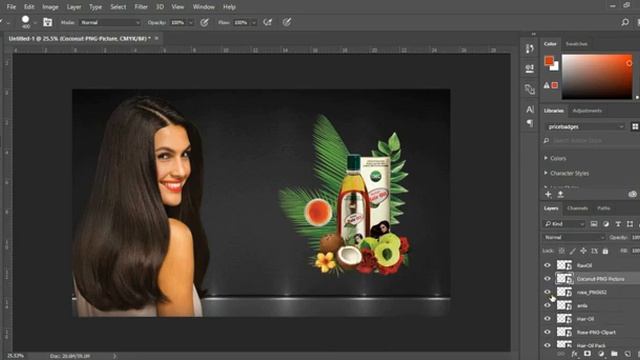Image resolution: width=640 pixels, height=360 pixels.
Task: Toggle lock position
Action: [x=583, y=251]
